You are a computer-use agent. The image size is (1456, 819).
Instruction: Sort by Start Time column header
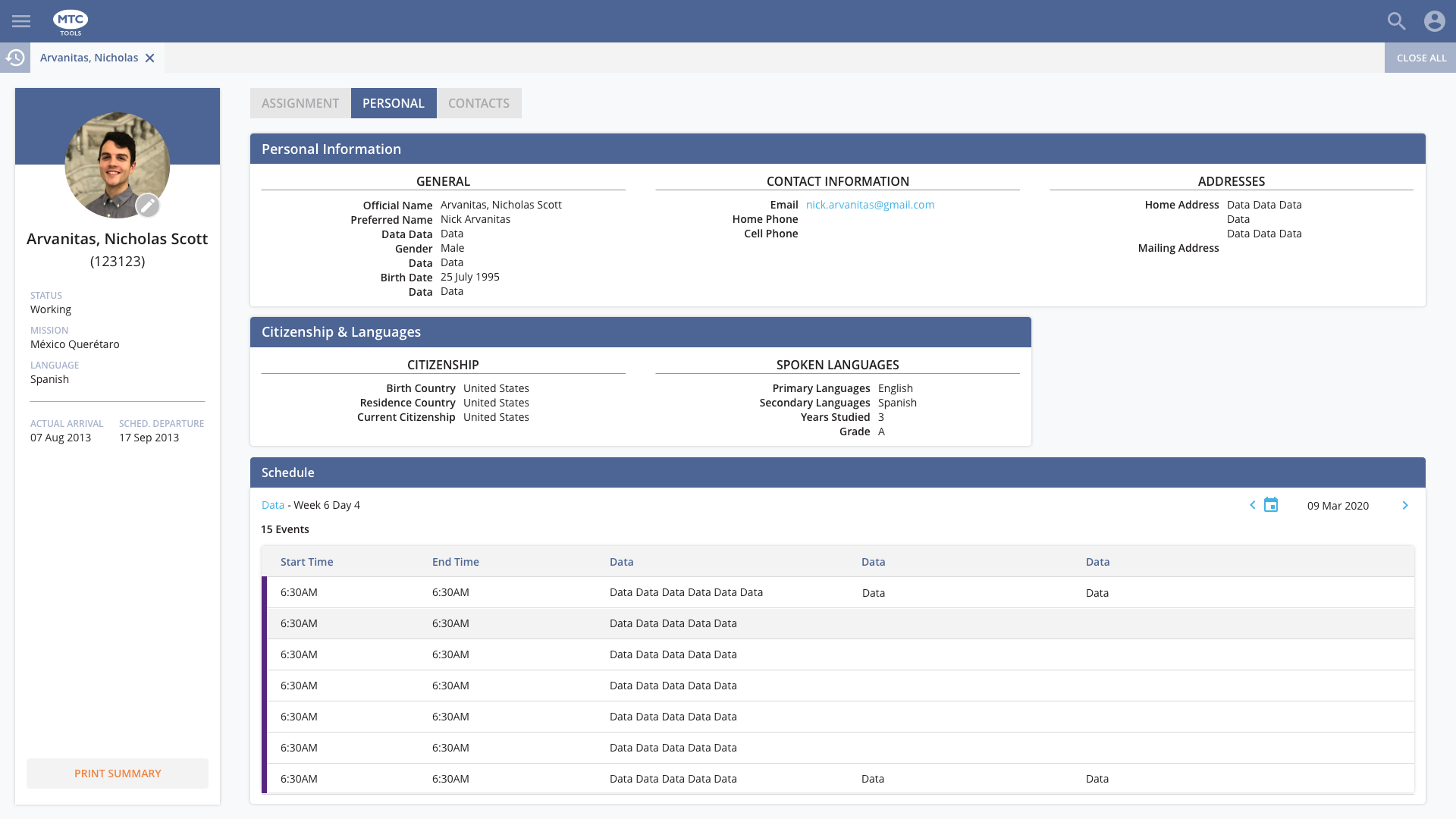[306, 562]
